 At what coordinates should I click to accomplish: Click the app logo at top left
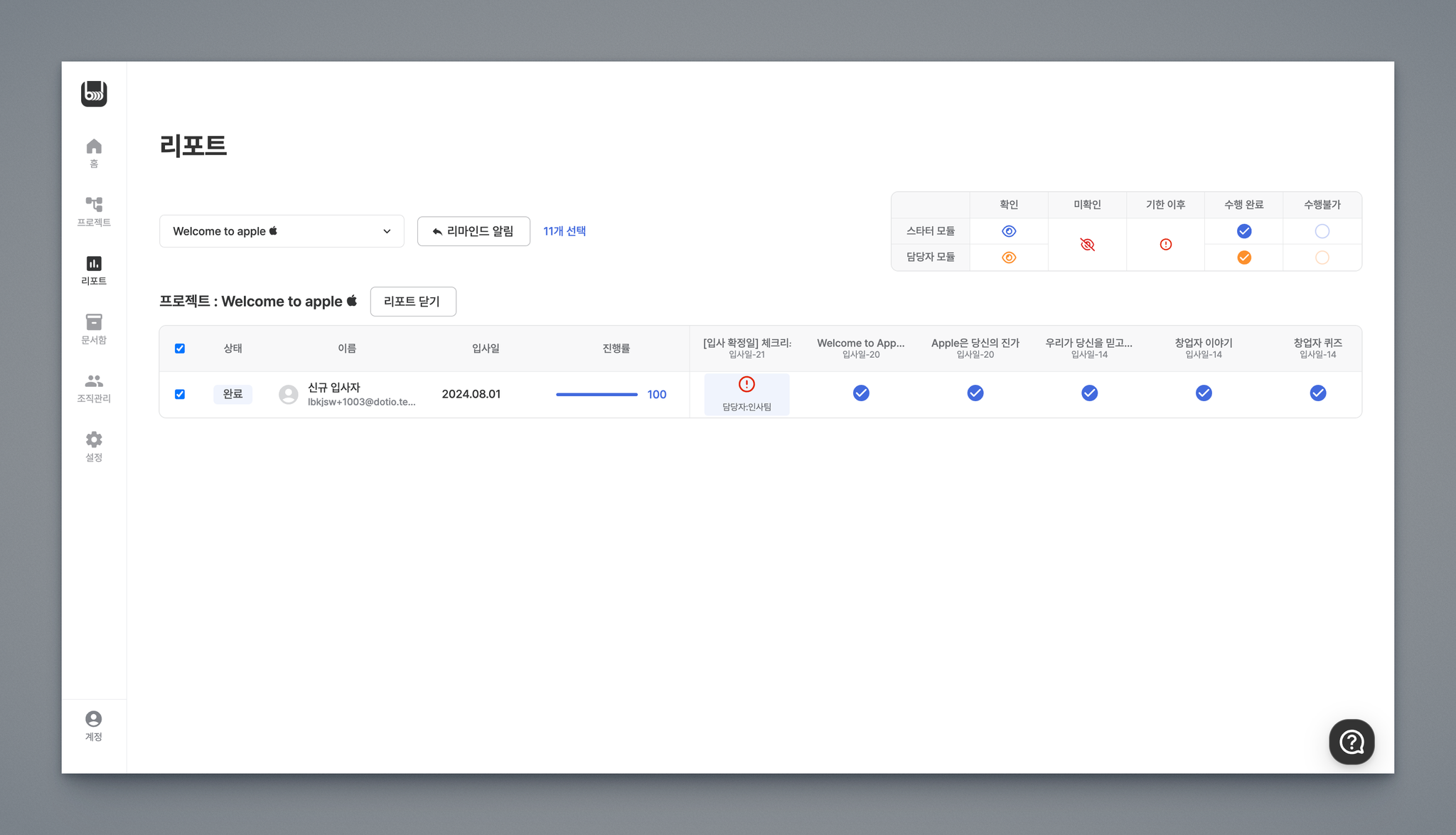point(94,94)
